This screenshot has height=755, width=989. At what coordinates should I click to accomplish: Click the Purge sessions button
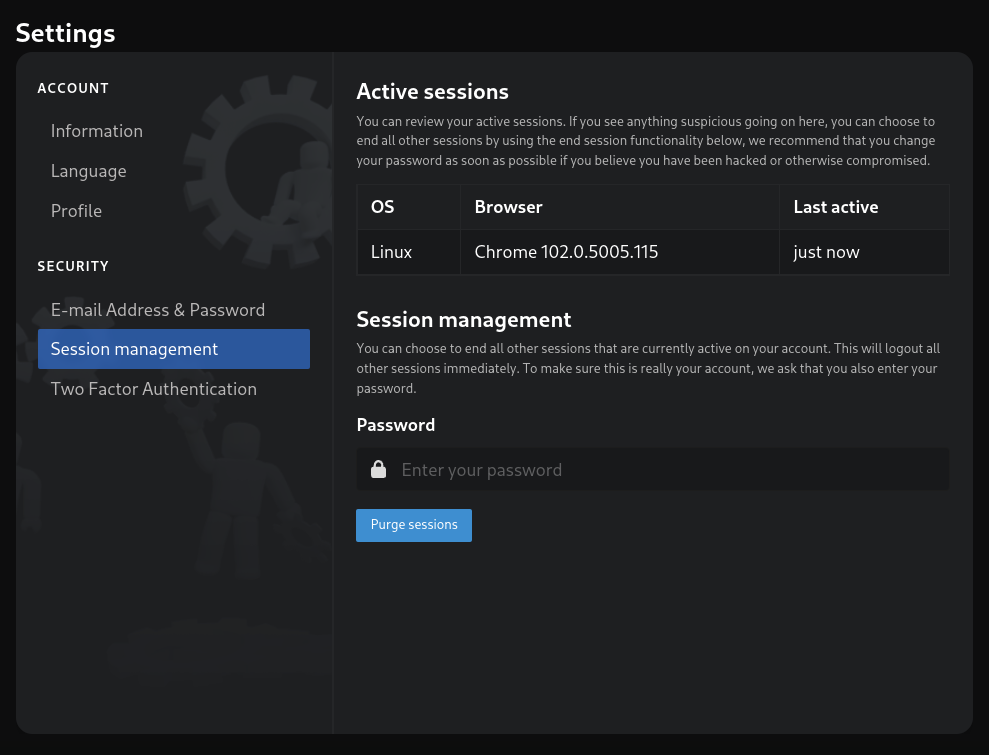coord(414,525)
